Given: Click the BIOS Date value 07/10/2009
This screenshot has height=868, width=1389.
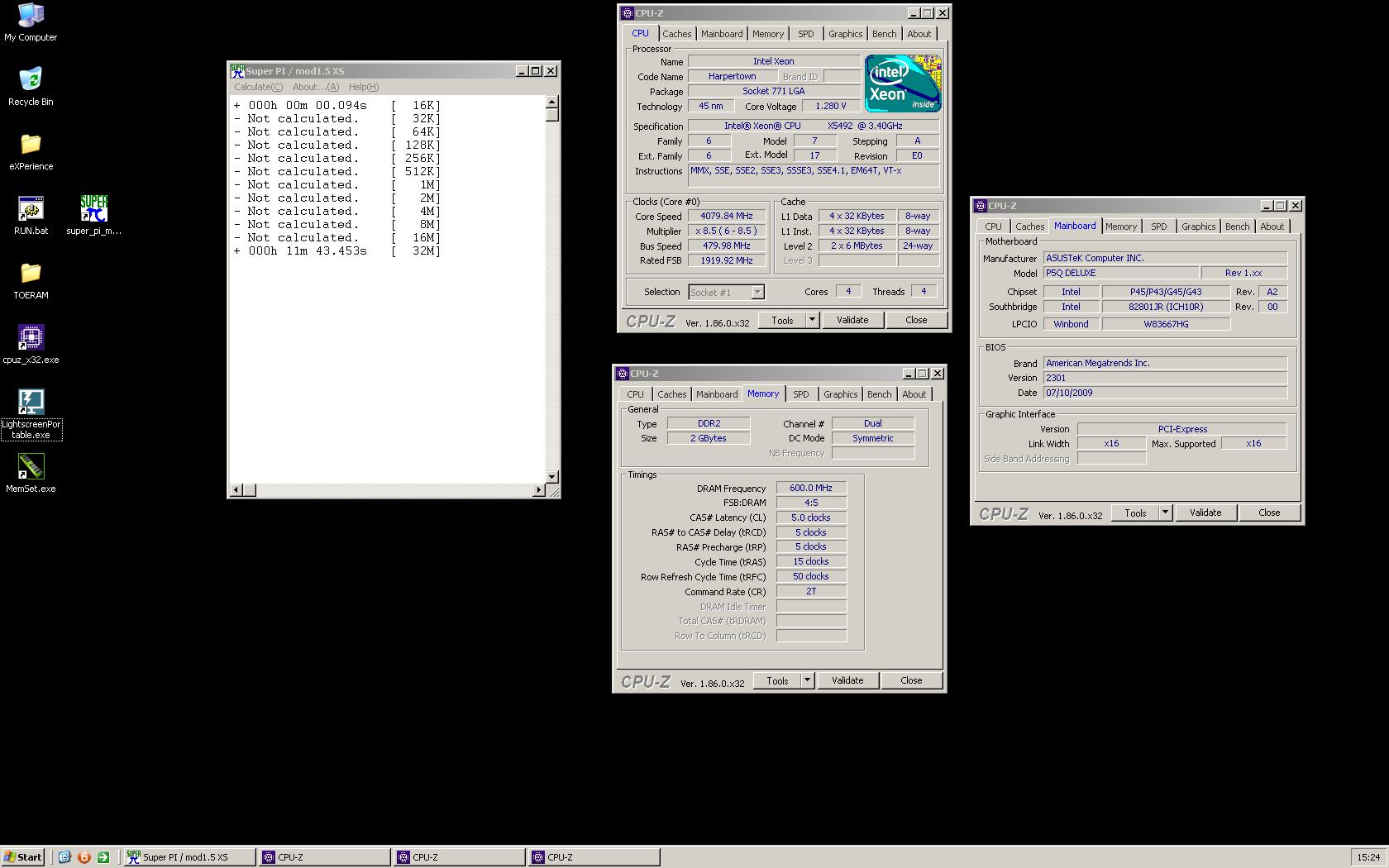Looking at the screenshot, I should (1165, 393).
